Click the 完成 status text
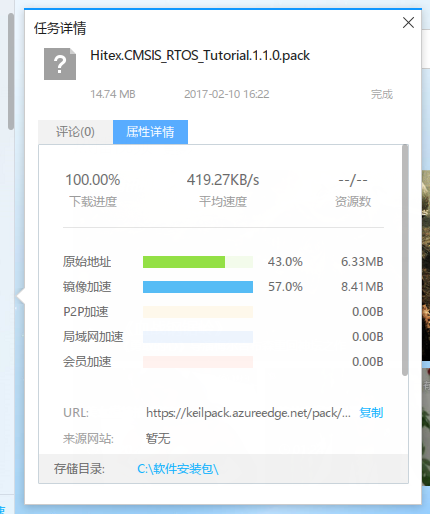This screenshot has width=430, height=514. (382, 94)
